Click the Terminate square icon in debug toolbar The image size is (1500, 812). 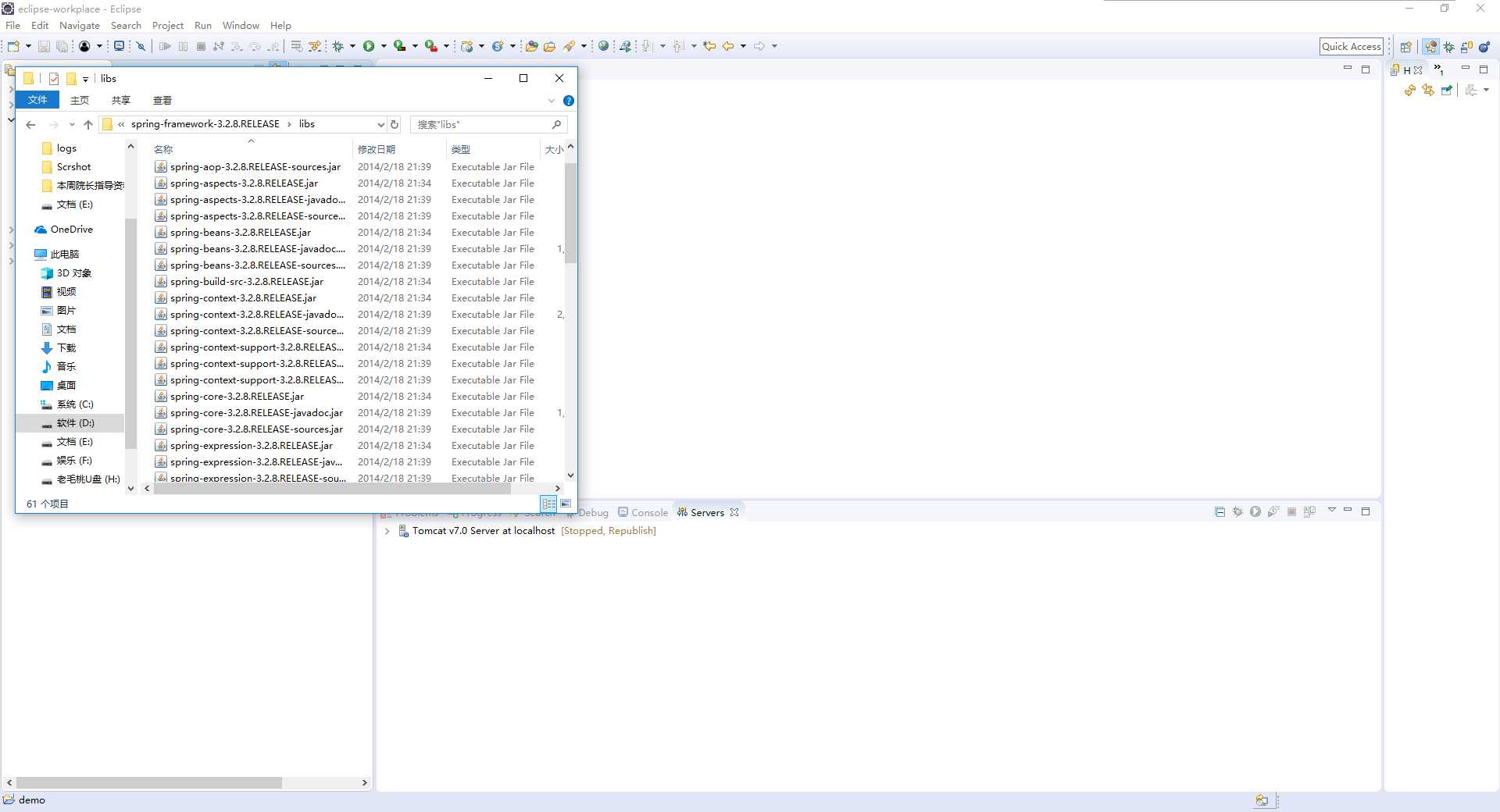201,46
